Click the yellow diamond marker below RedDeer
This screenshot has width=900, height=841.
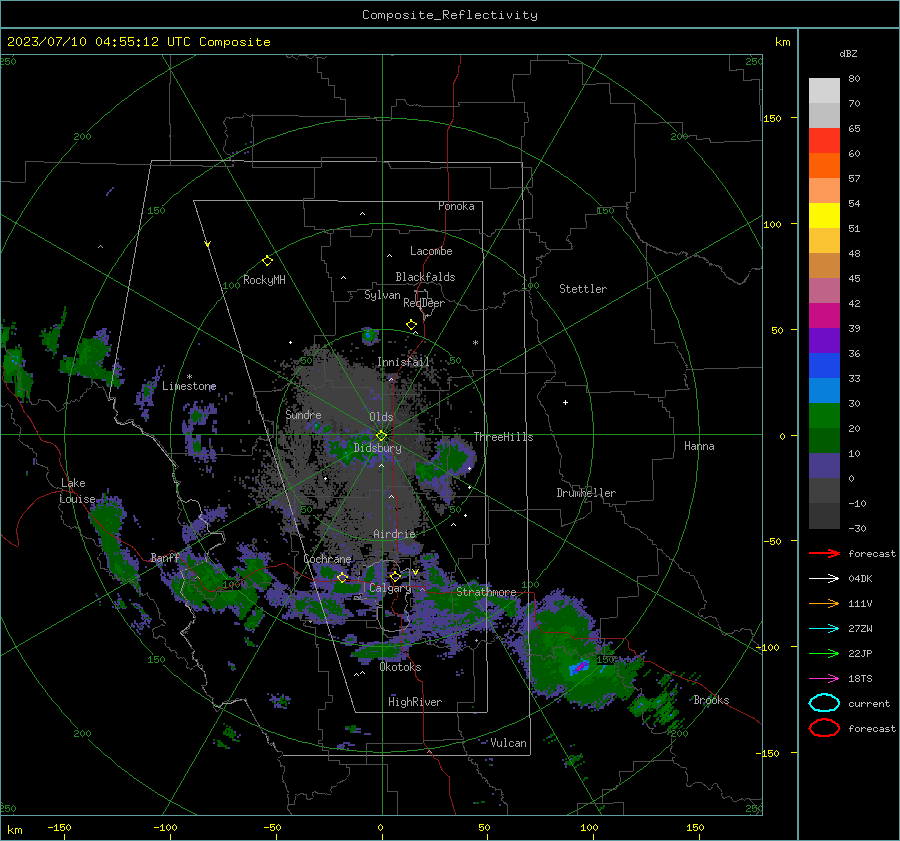411,325
